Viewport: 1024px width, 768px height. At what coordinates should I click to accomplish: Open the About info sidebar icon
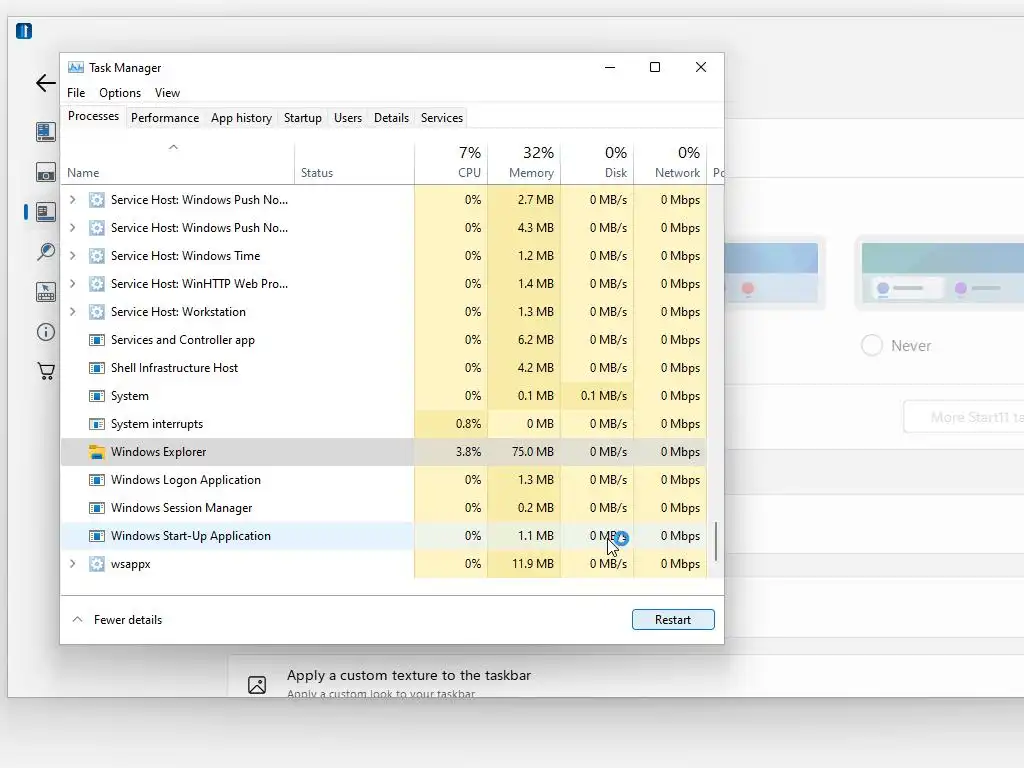[46, 332]
